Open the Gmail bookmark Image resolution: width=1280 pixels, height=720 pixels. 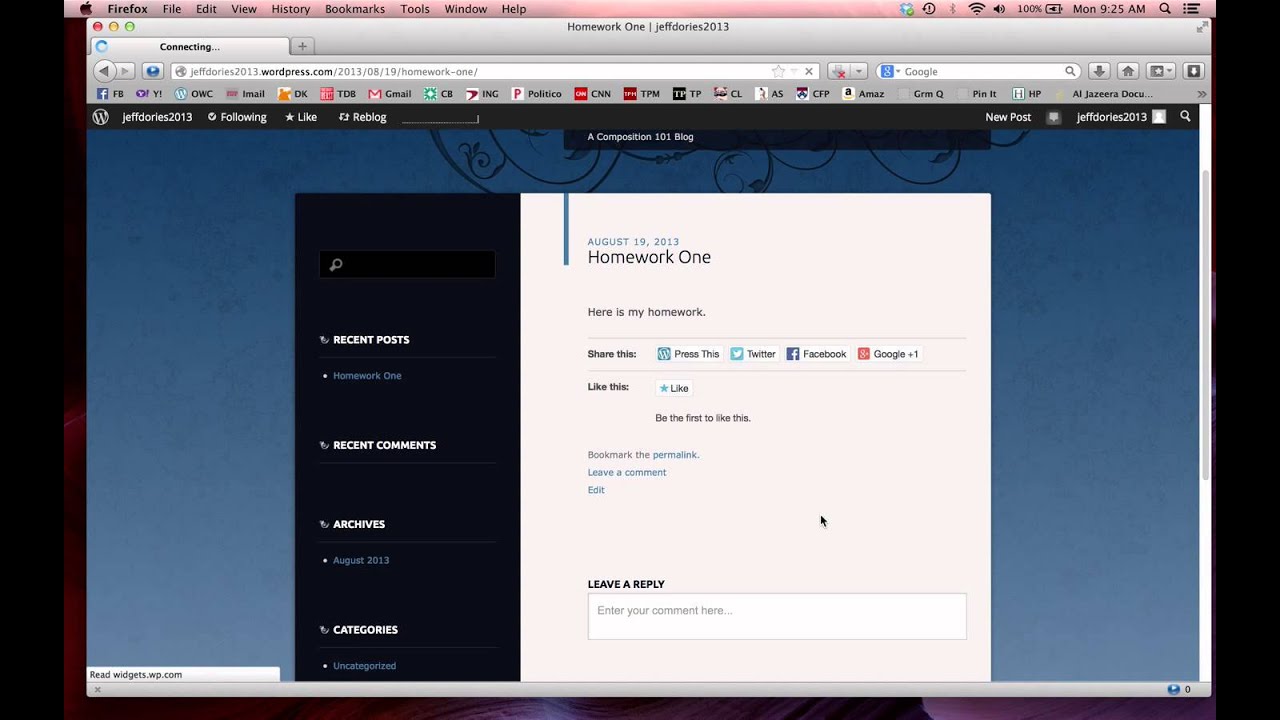pyautogui.click(x=390, y=94)
